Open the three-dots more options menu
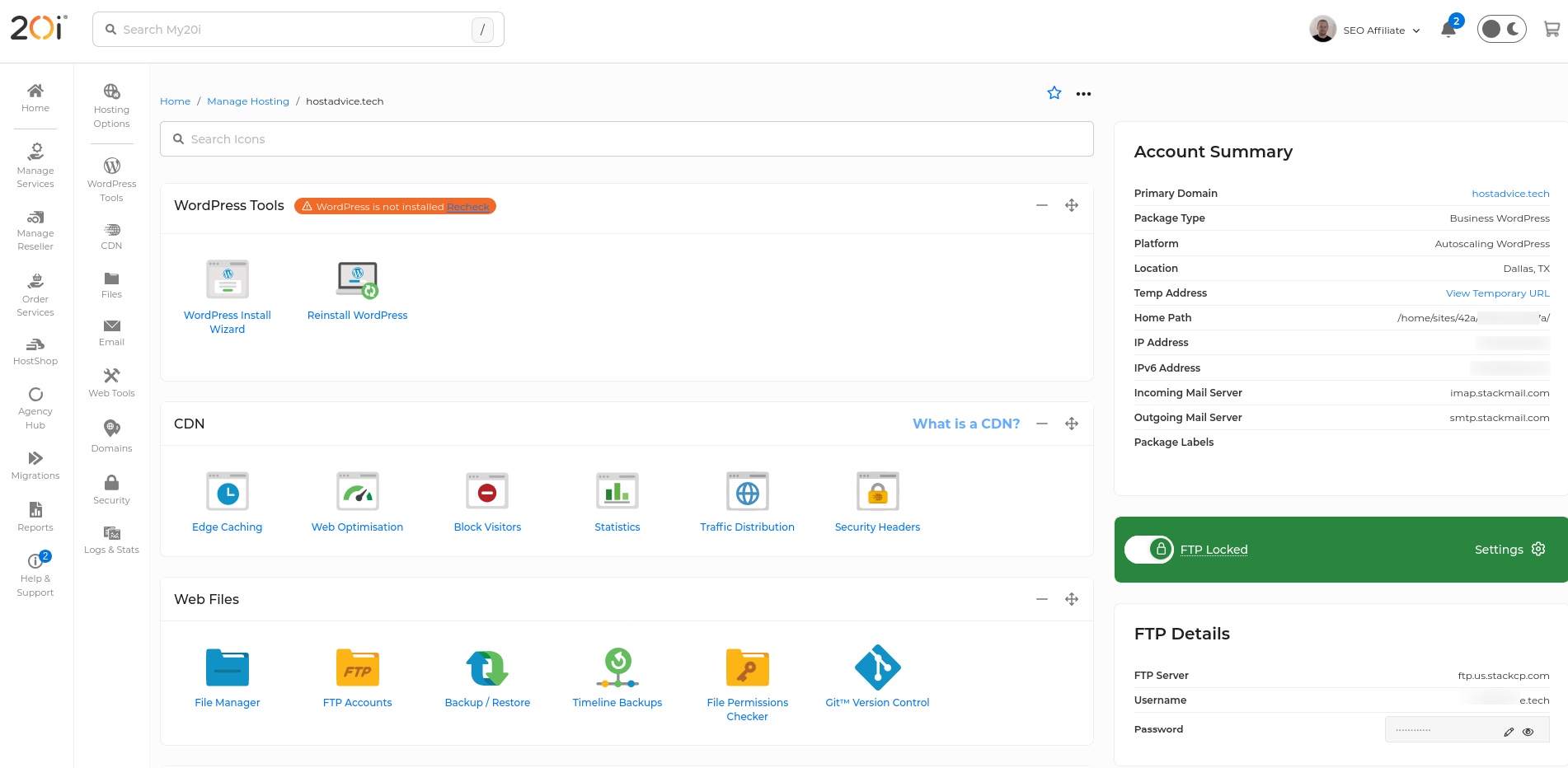This screenshot has width=1568, height=768. coord(1083,94)
